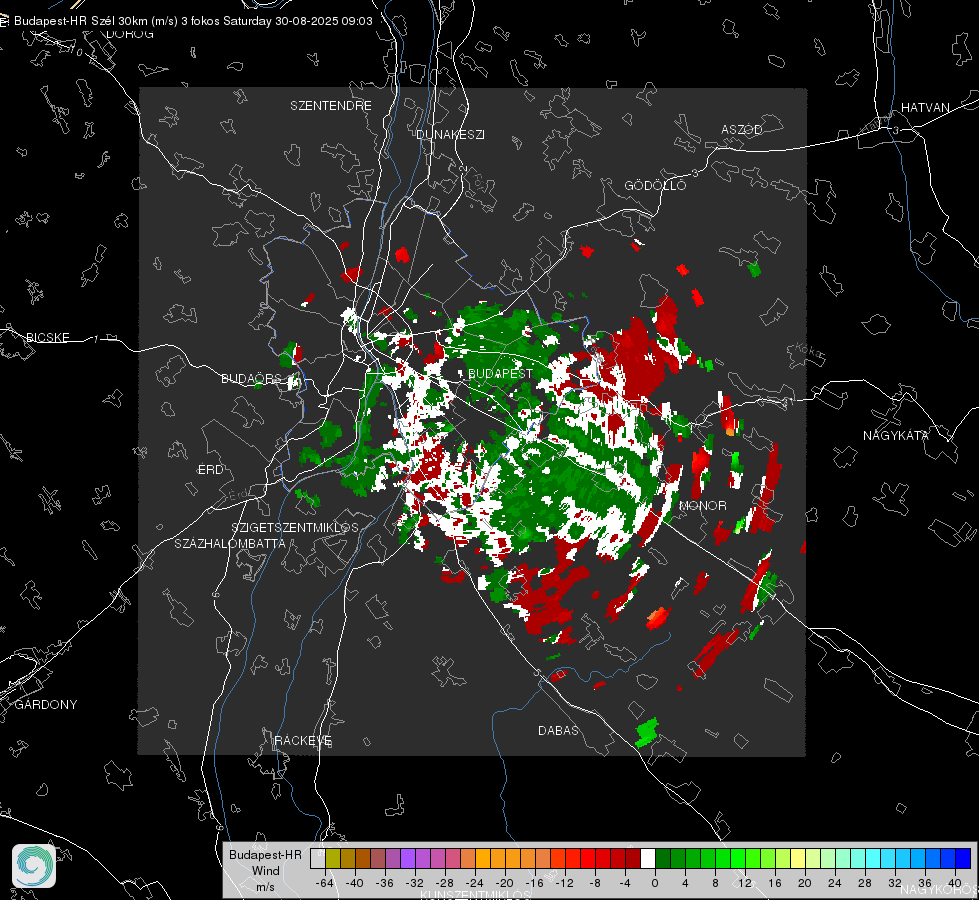Select the white 0 m/s legend swatch
The width and height of the screenshot is (979, 900).
pyautogui.click(x=648, y=859)
